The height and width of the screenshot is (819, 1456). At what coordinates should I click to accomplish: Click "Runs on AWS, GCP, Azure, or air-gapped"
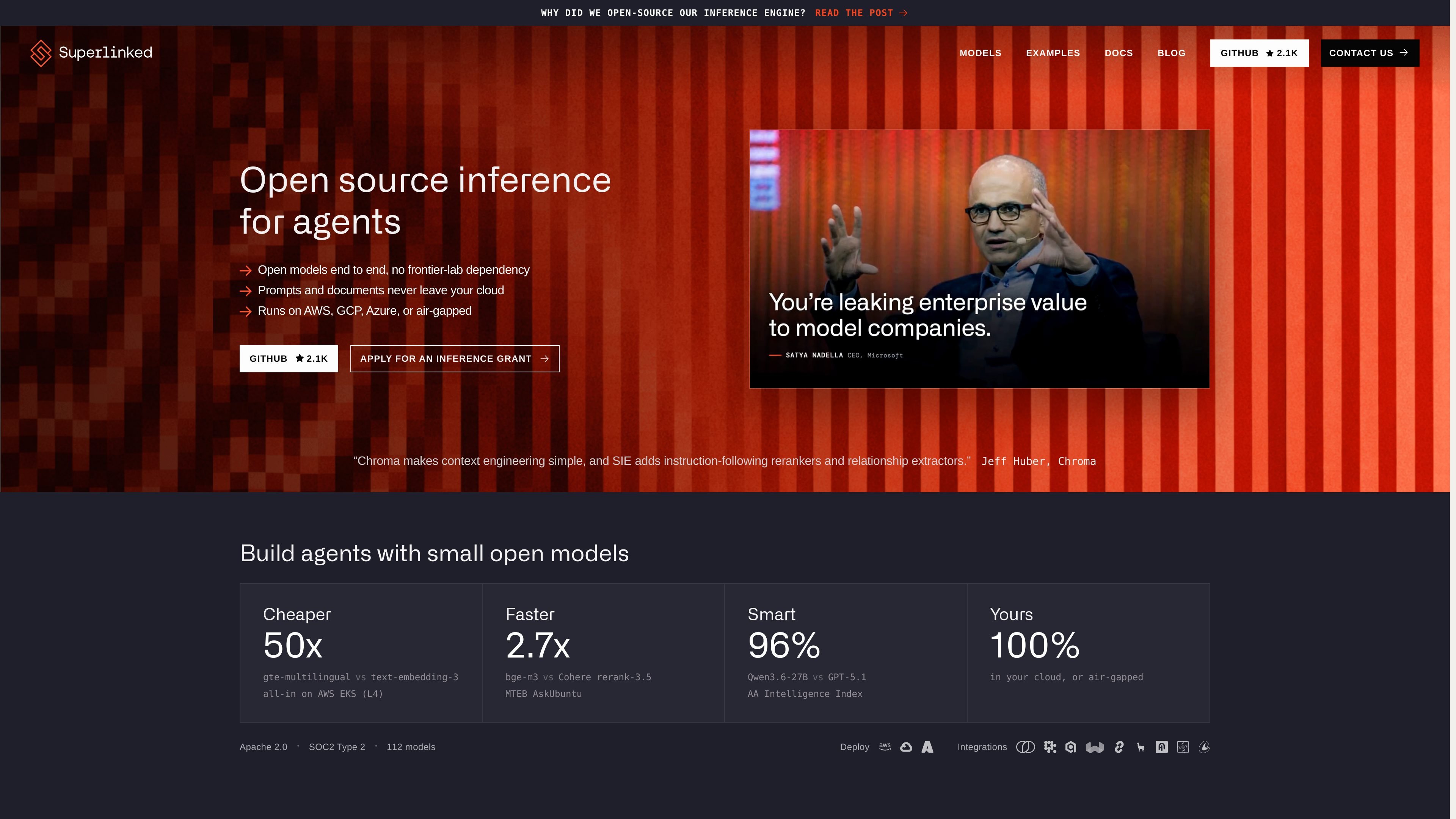pos(364,310)
